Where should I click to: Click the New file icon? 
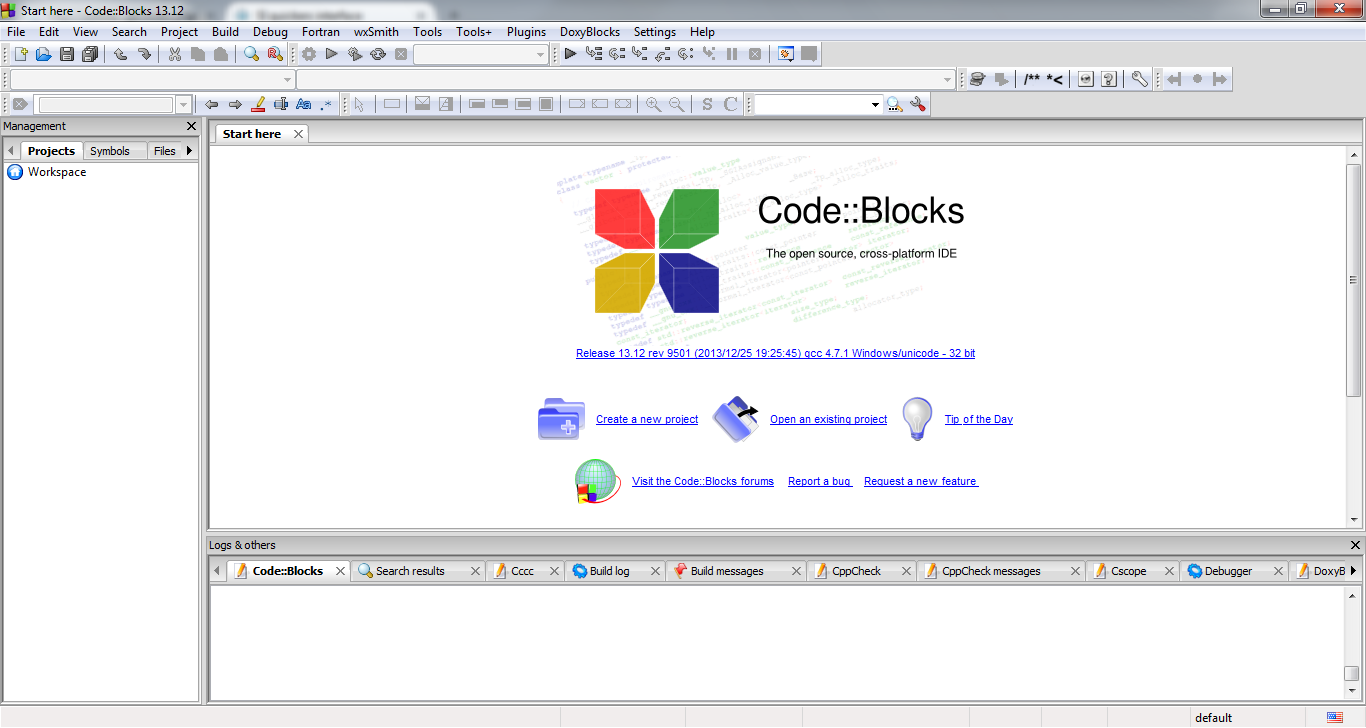[20, 54]
